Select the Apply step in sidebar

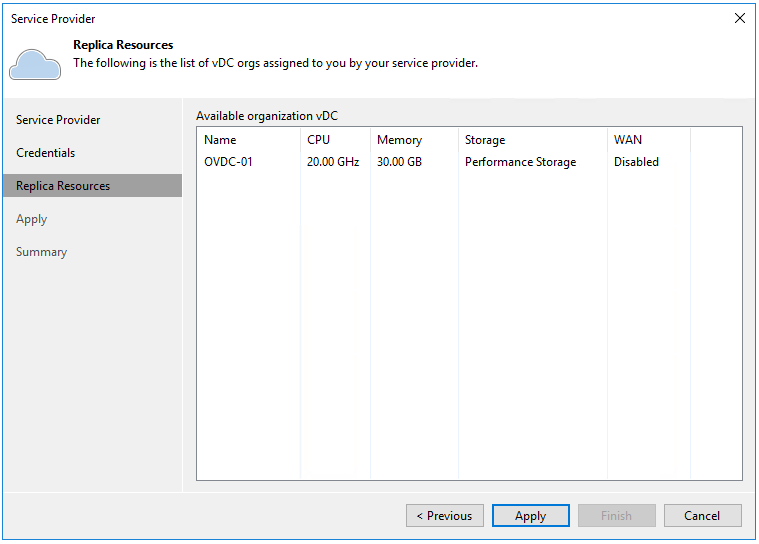(x=32, y=219)
